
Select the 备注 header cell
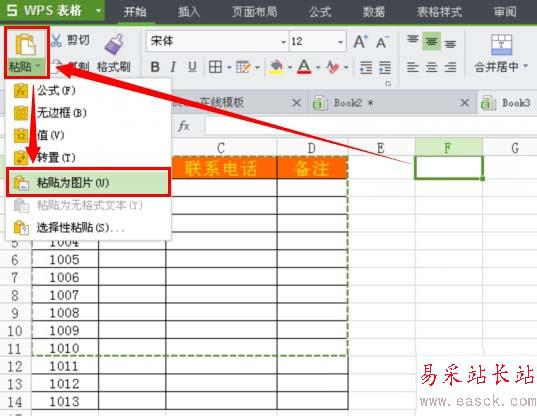pyautogui.click(x=312, y=168)
